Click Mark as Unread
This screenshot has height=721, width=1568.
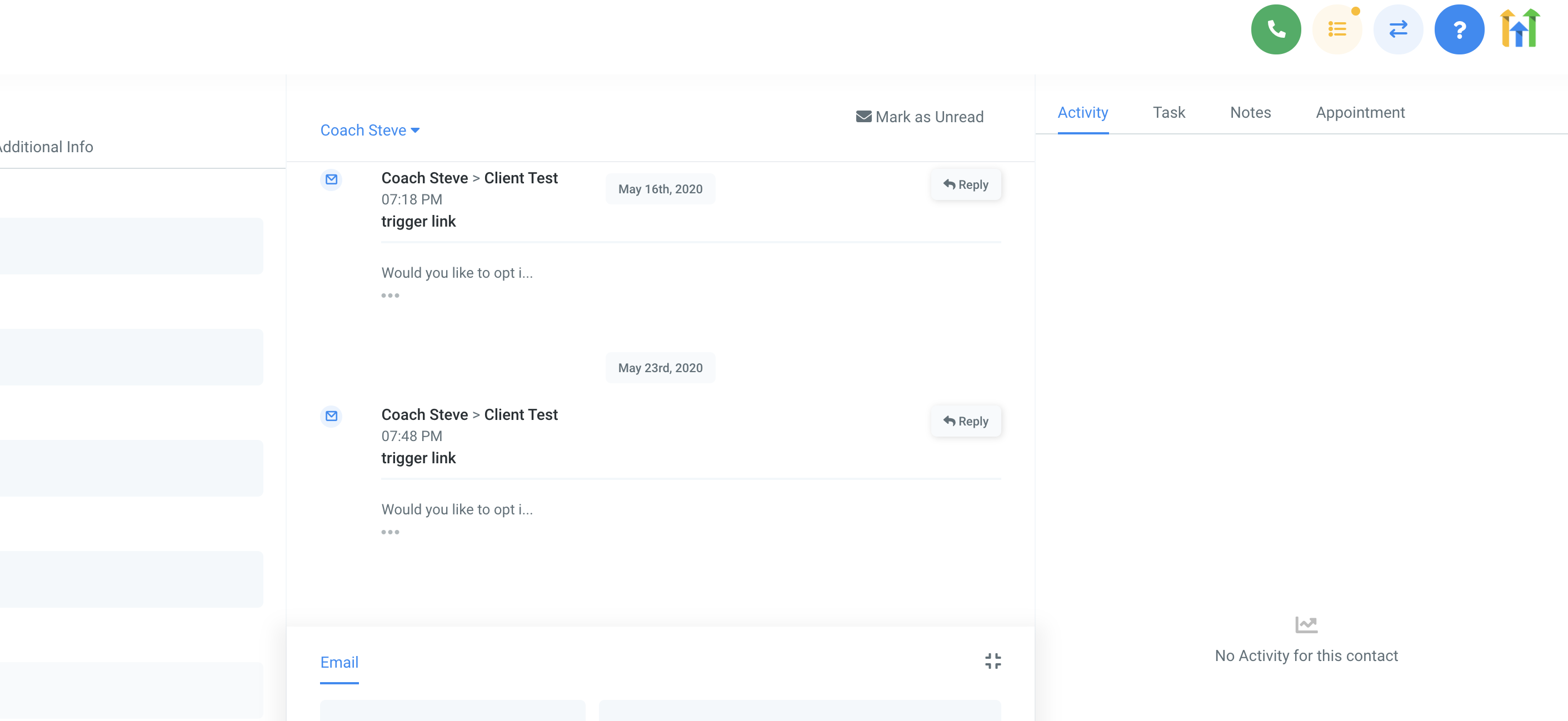pyautogui.click(x=919, y=117)
